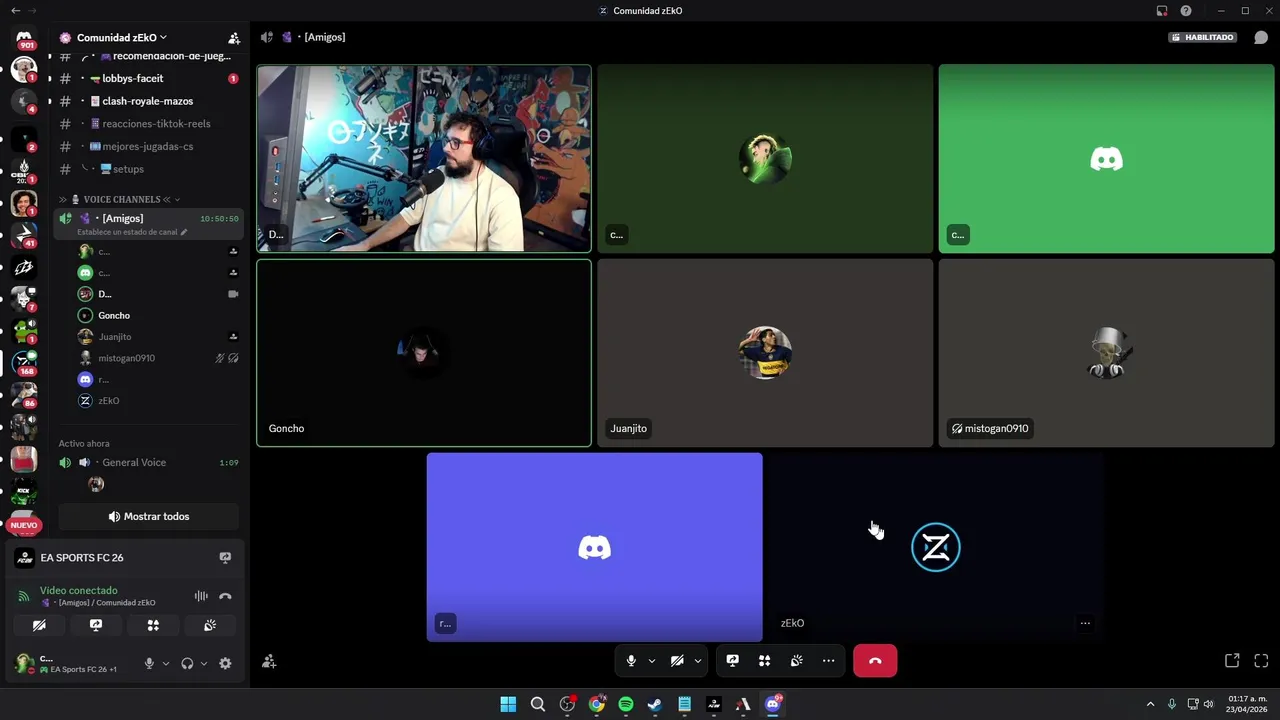Pop out the call window
1280x720 pixels.
coord(1232,661)
